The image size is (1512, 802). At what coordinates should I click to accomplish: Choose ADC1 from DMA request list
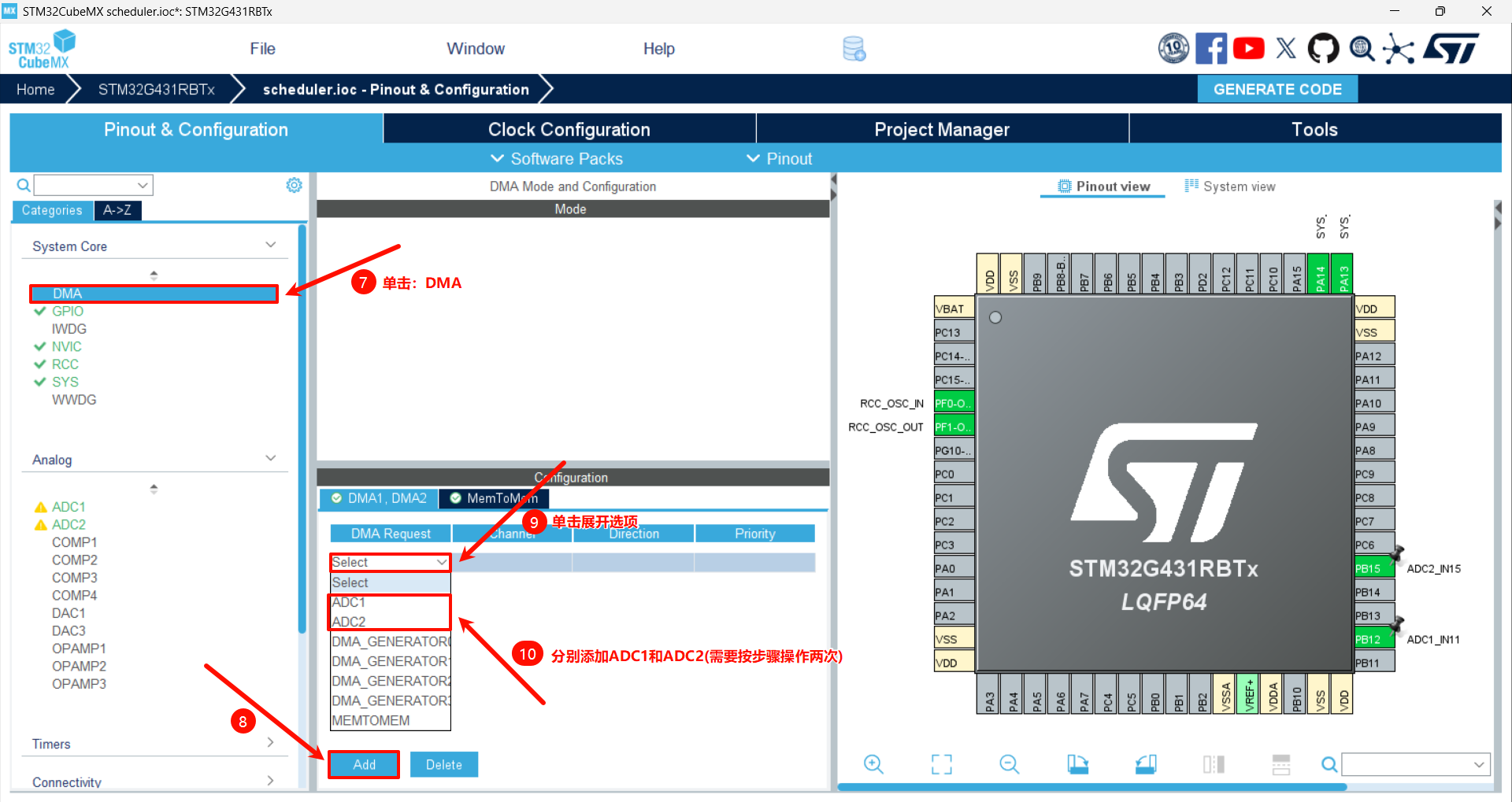tap(390, 602)
